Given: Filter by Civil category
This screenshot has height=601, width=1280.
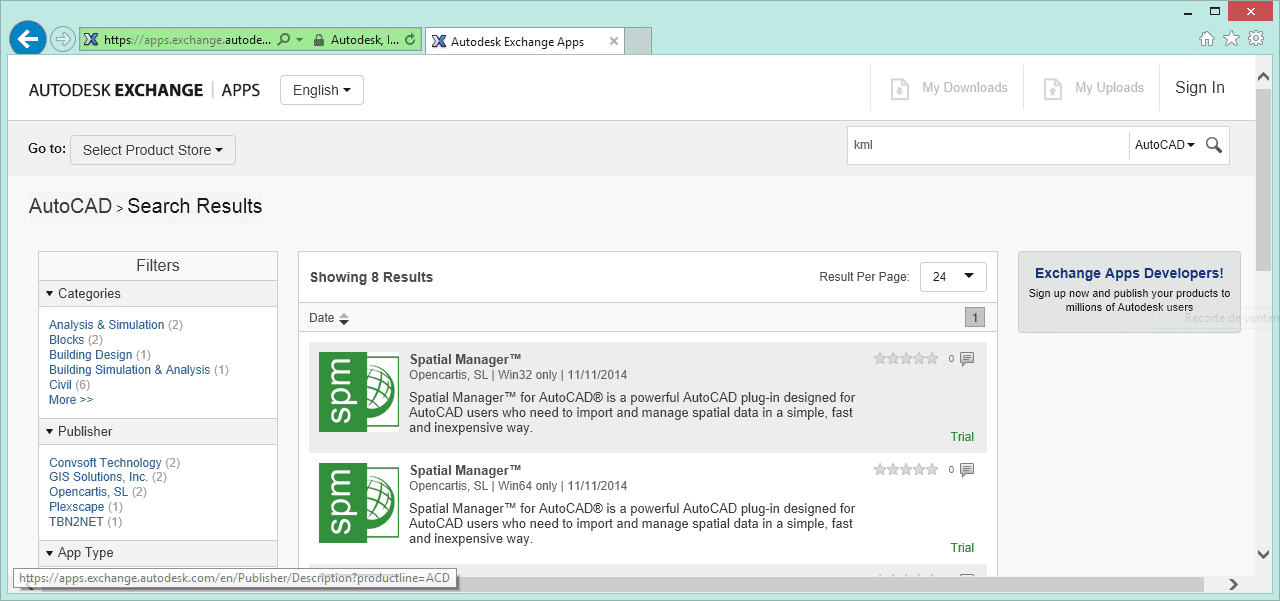Looking at the screenshot, I should (x=60, y=385).
